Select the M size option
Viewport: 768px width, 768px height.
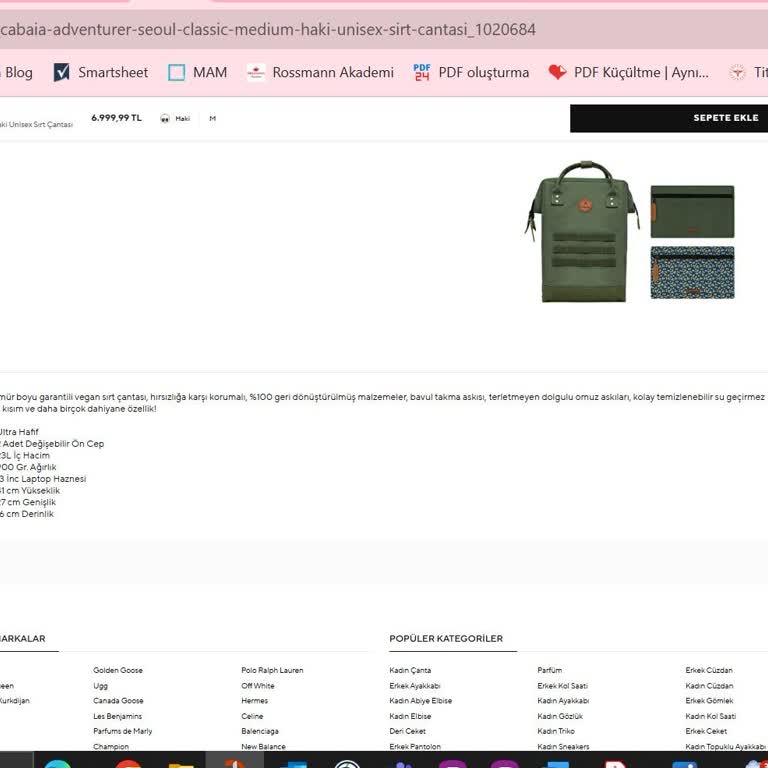point(212,118)
